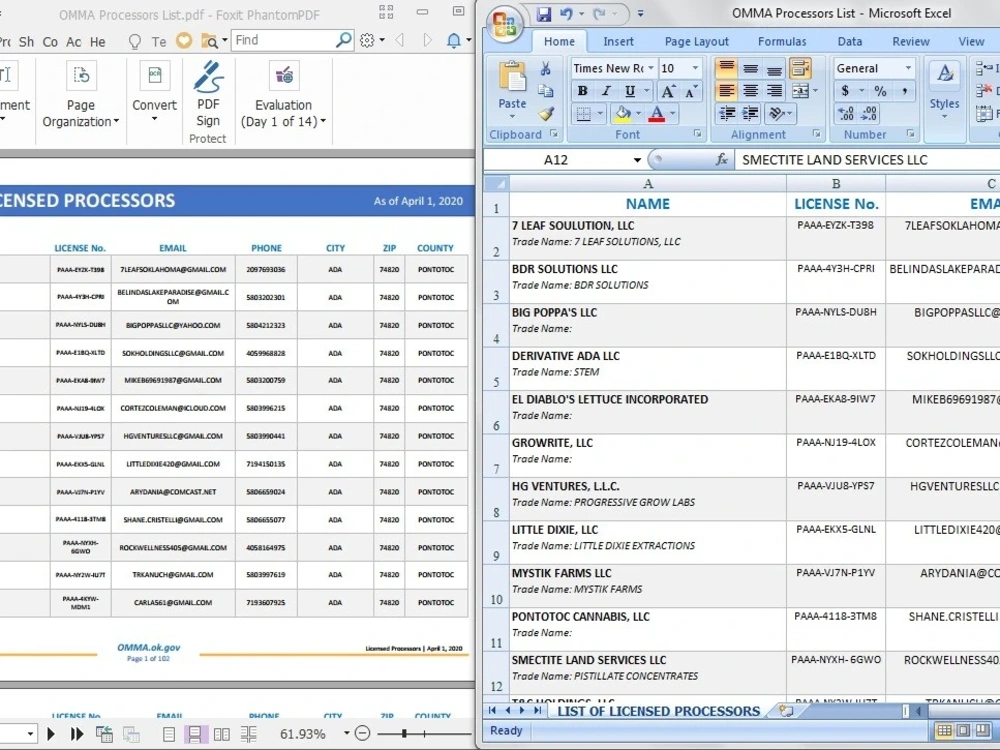Open the font size 10 dropdown
The height and width of the screenshot is (750, 1000).
pyautogui.click(x=695, y=68)
